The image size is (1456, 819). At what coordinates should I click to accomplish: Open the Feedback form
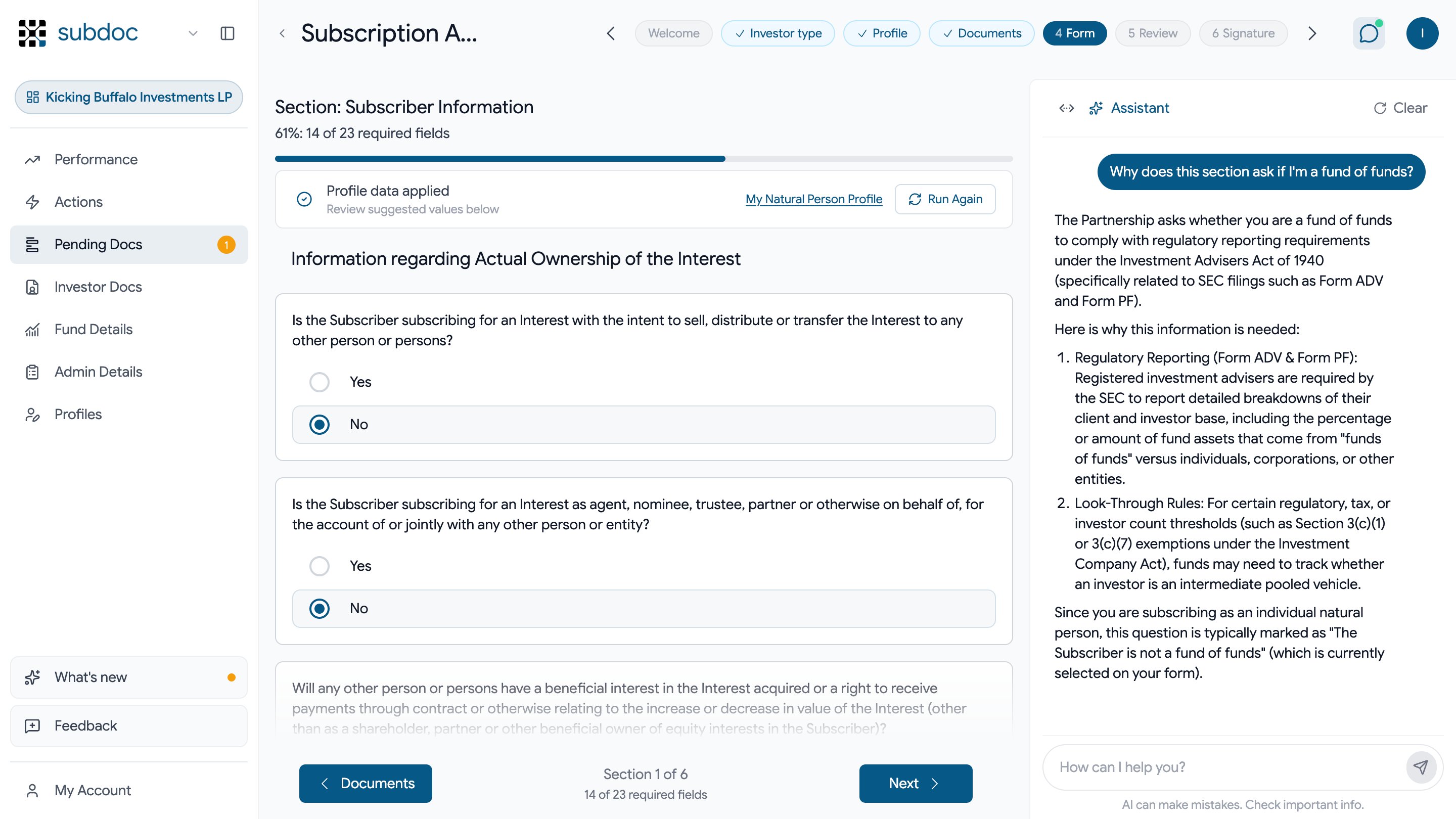click(x=129, y=726)
